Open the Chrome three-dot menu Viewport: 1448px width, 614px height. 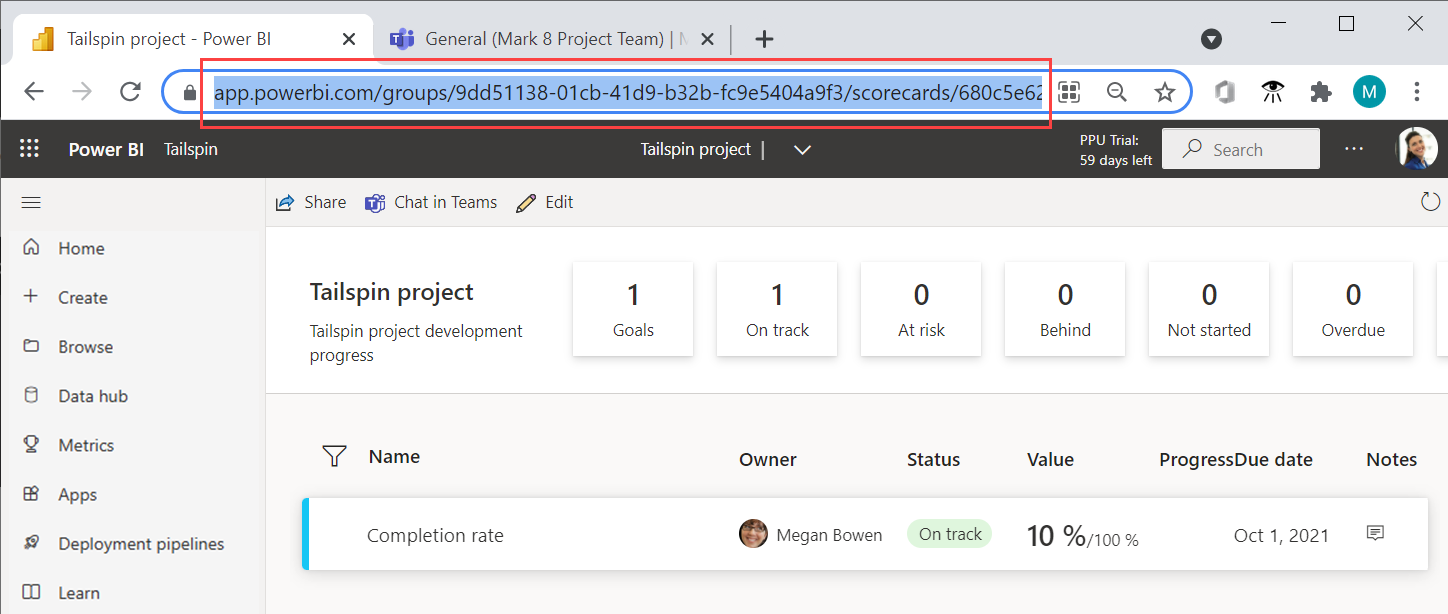tap(1417, 92)
